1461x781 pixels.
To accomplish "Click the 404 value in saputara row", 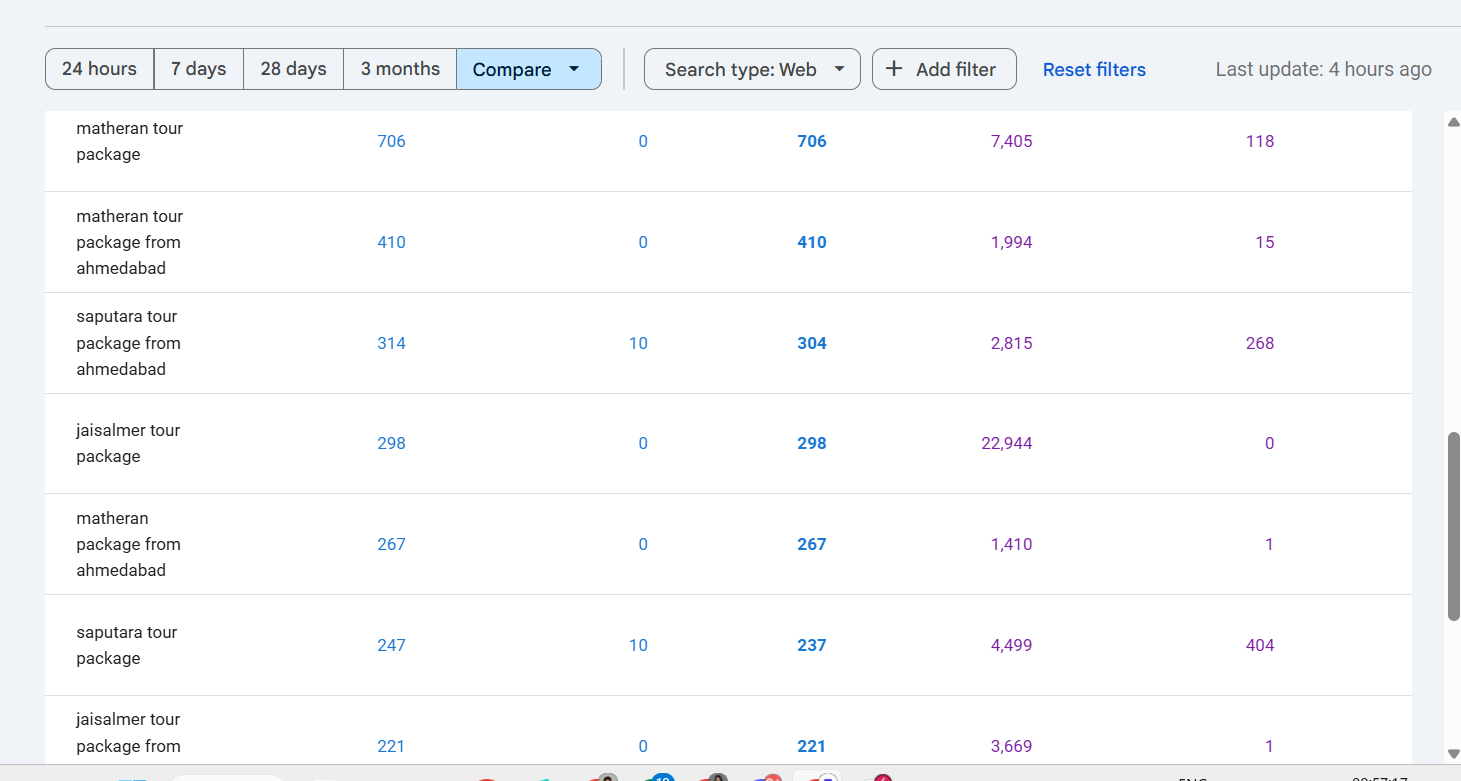I will click(1259, 645).
